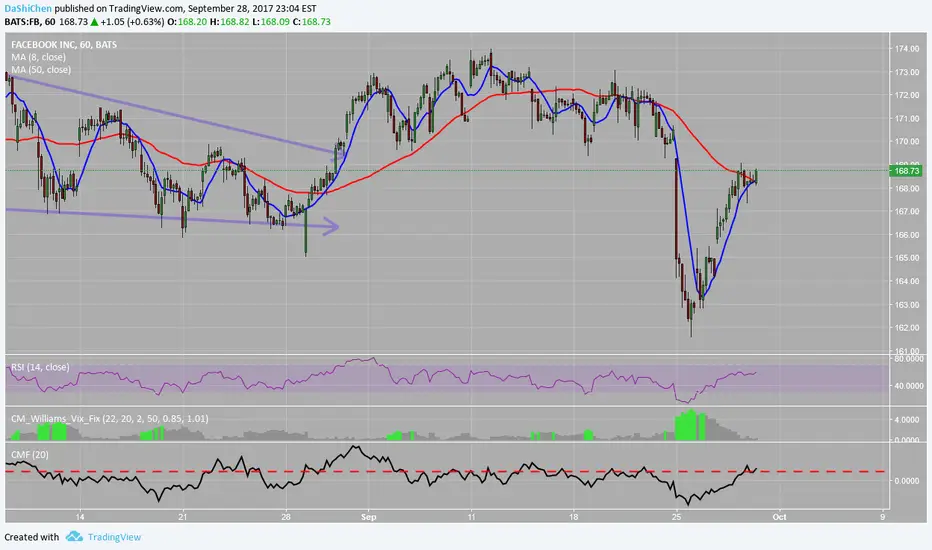This screenshot has height=550, width=932.
Task: Click the 168.00 price axis label
Action: pos(906,188)
